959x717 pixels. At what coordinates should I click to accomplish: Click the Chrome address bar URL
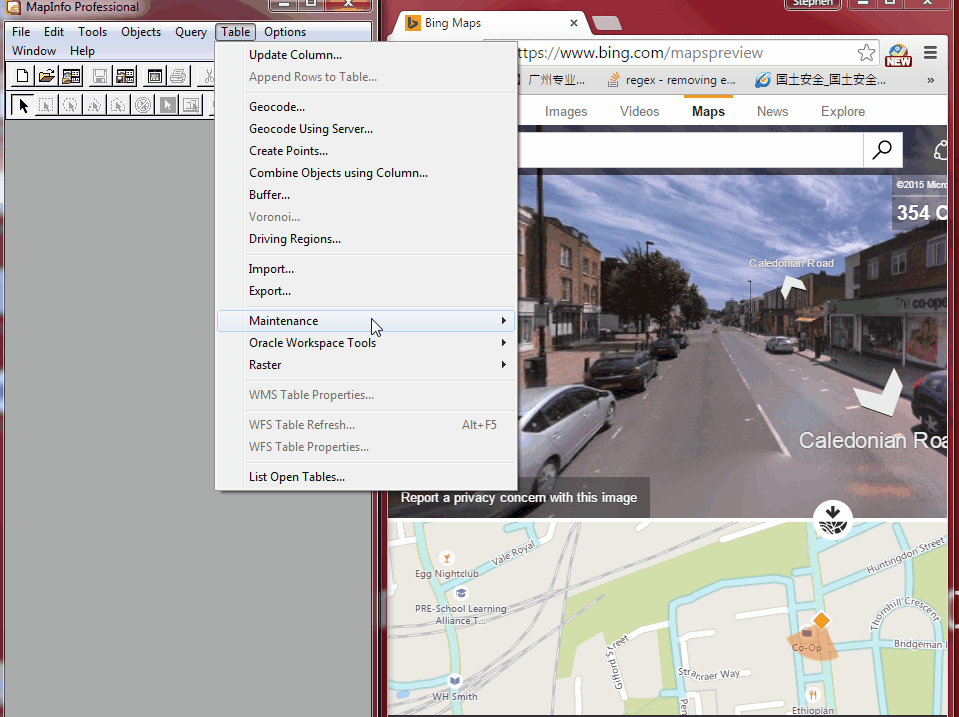pos(640,53)
